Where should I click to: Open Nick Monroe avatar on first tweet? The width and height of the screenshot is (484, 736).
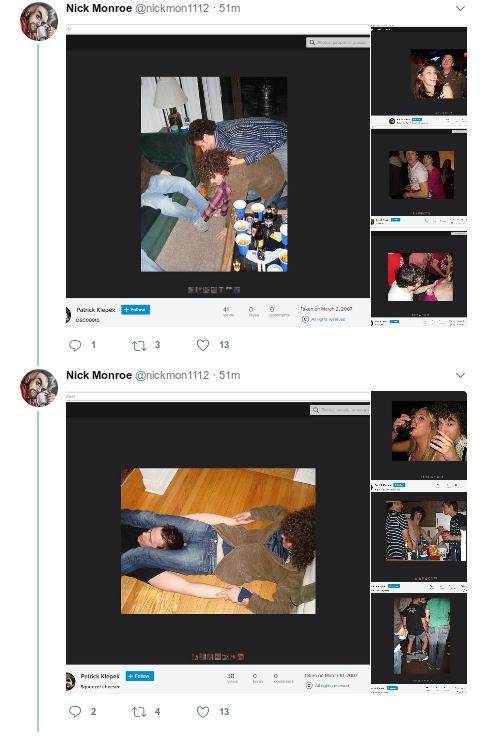38,21
